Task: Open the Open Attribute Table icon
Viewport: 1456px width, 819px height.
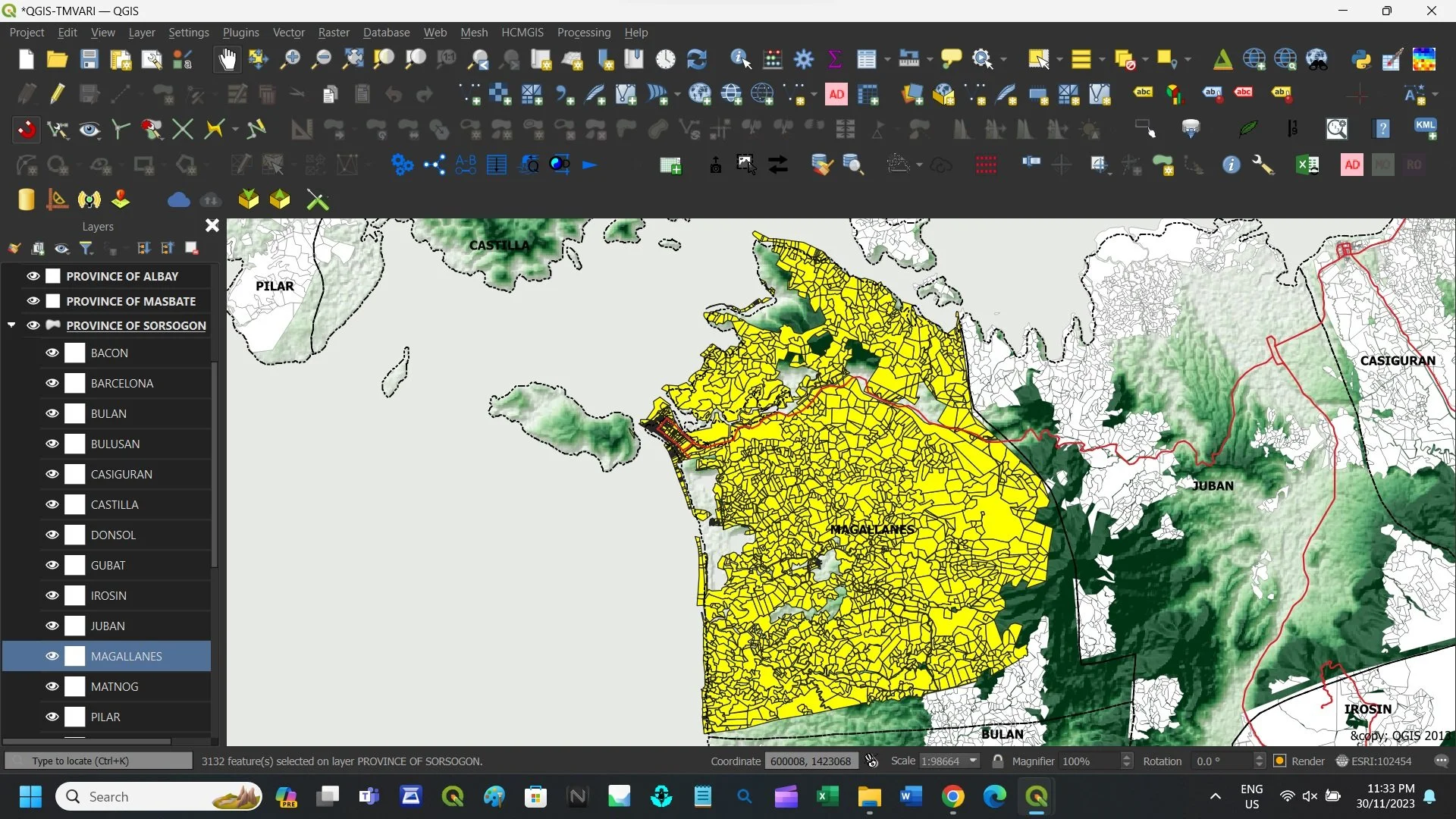Action: point(866,59)
